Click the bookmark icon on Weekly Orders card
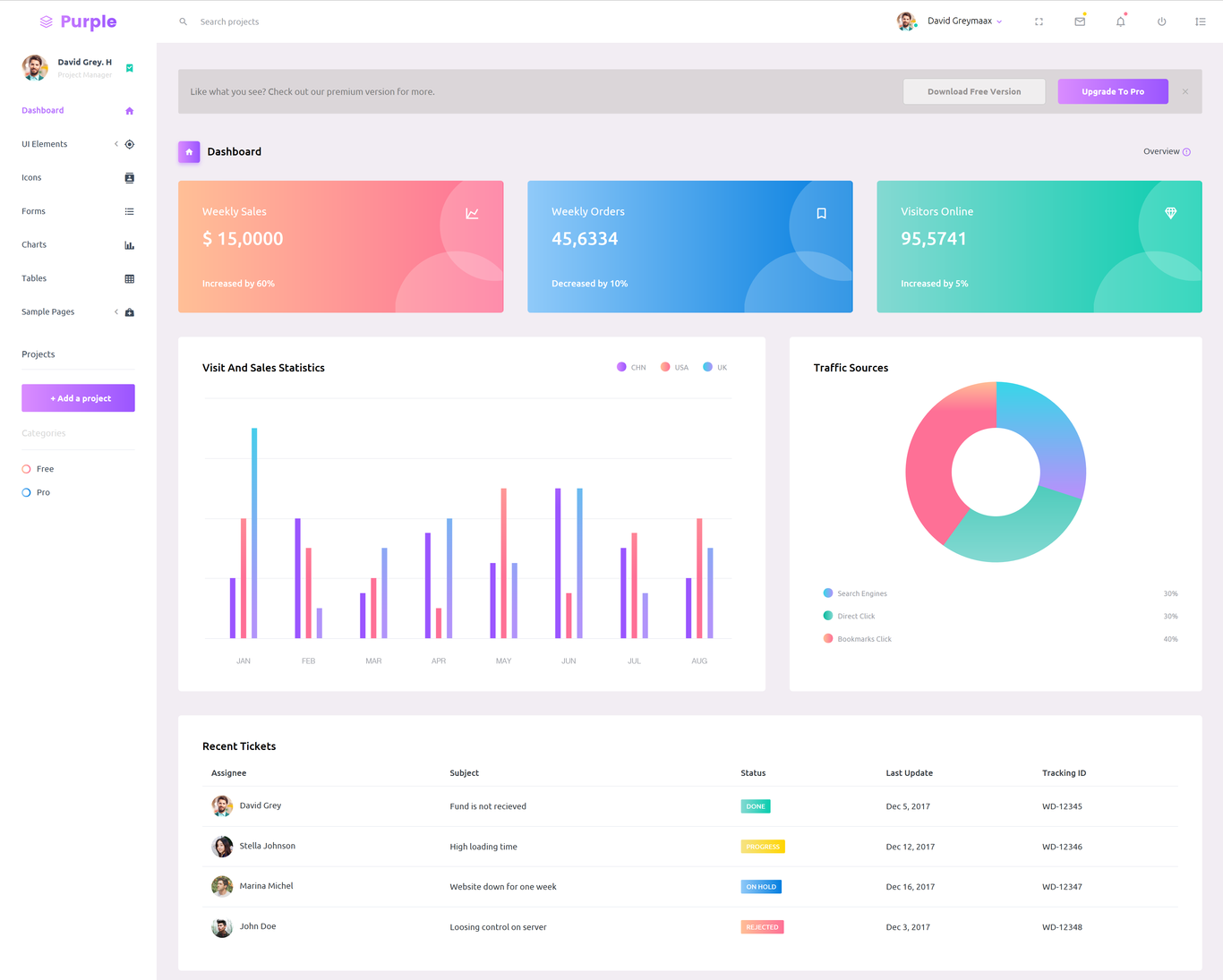Screen dimensions: 1223x980 pos(821,213)
